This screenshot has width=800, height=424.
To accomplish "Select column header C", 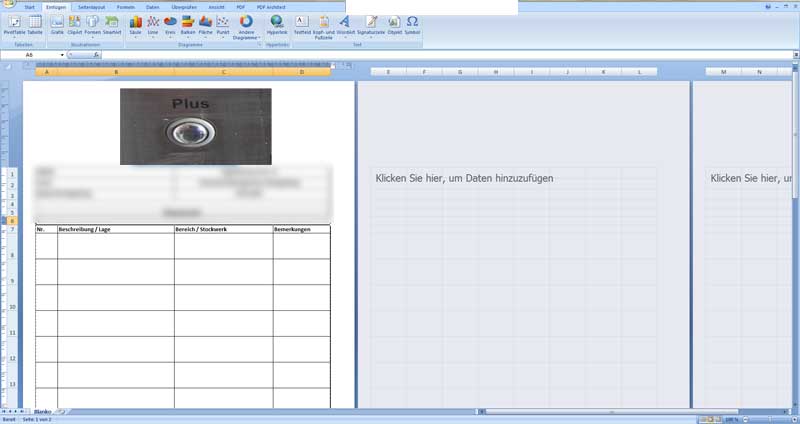I will tap(223, 72).
